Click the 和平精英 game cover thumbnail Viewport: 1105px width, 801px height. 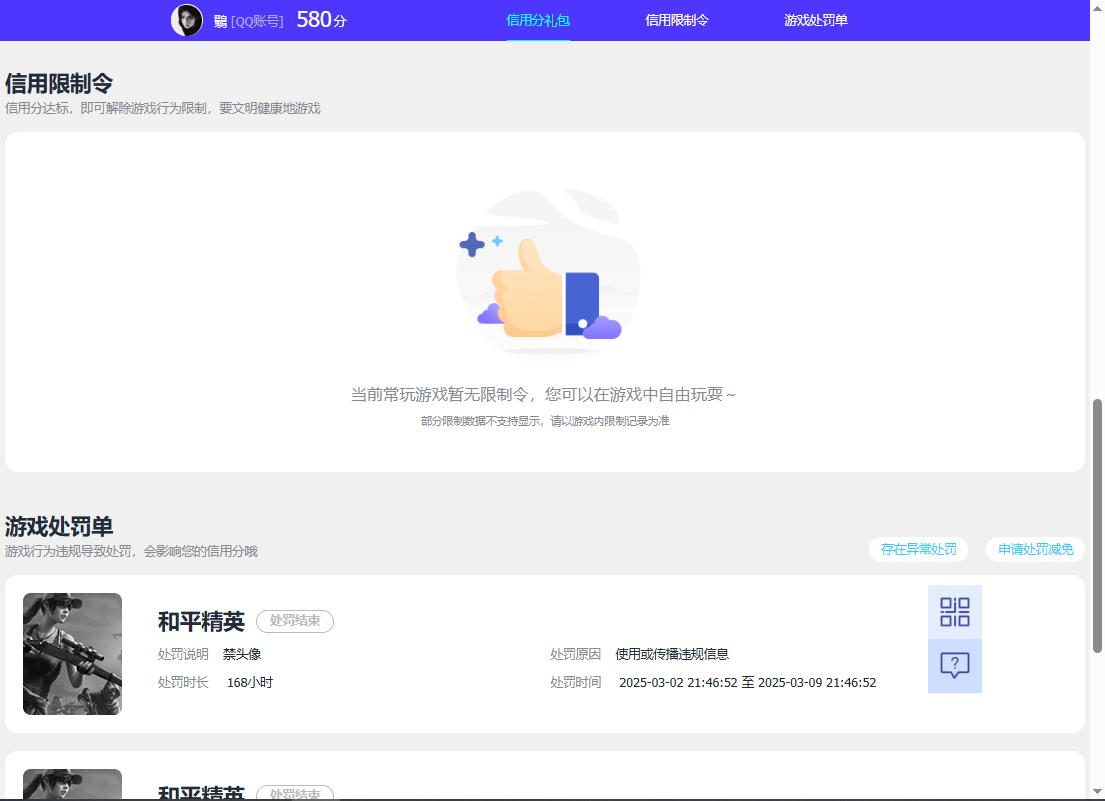tap(73, 654)
